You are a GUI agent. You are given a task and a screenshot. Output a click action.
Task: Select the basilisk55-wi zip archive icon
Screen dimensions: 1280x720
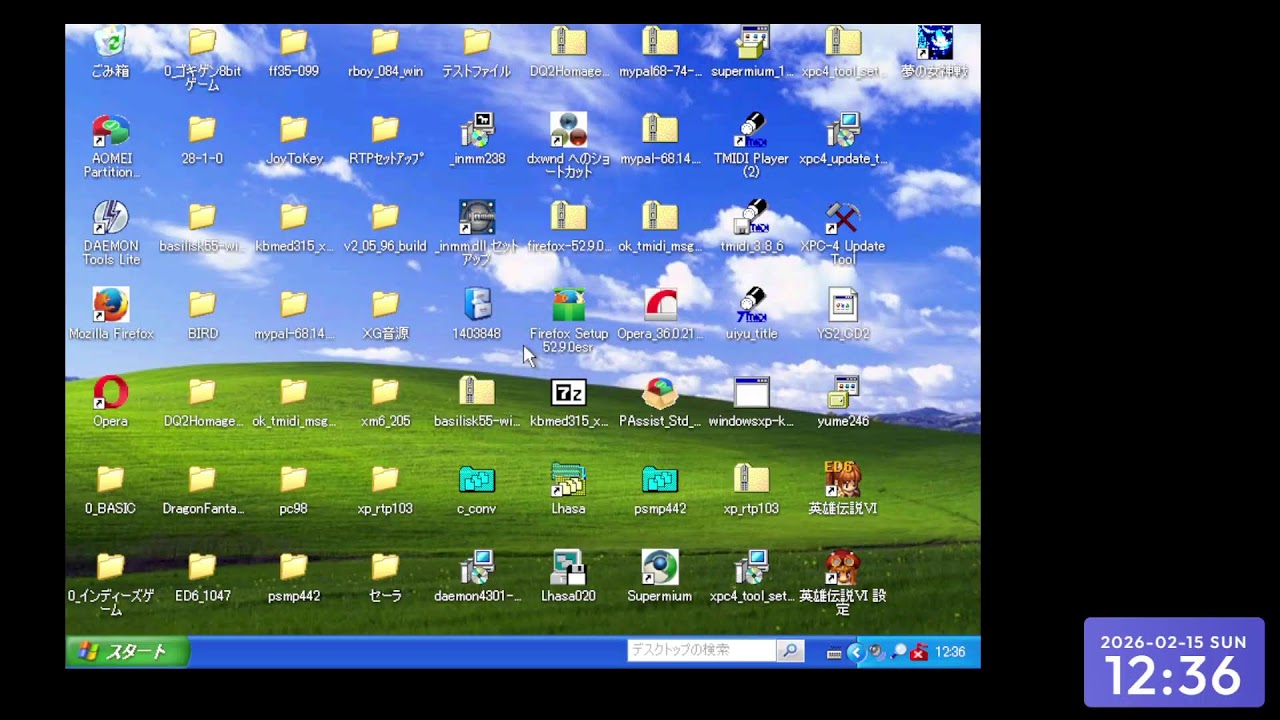pyautogui.click(x=477, y=392)
